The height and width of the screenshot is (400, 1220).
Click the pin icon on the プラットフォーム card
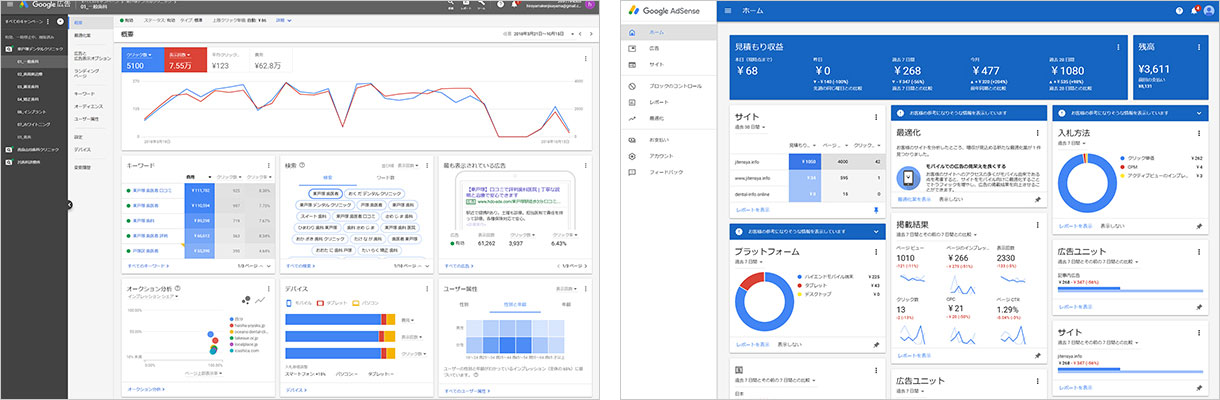[x=876, y=344]
